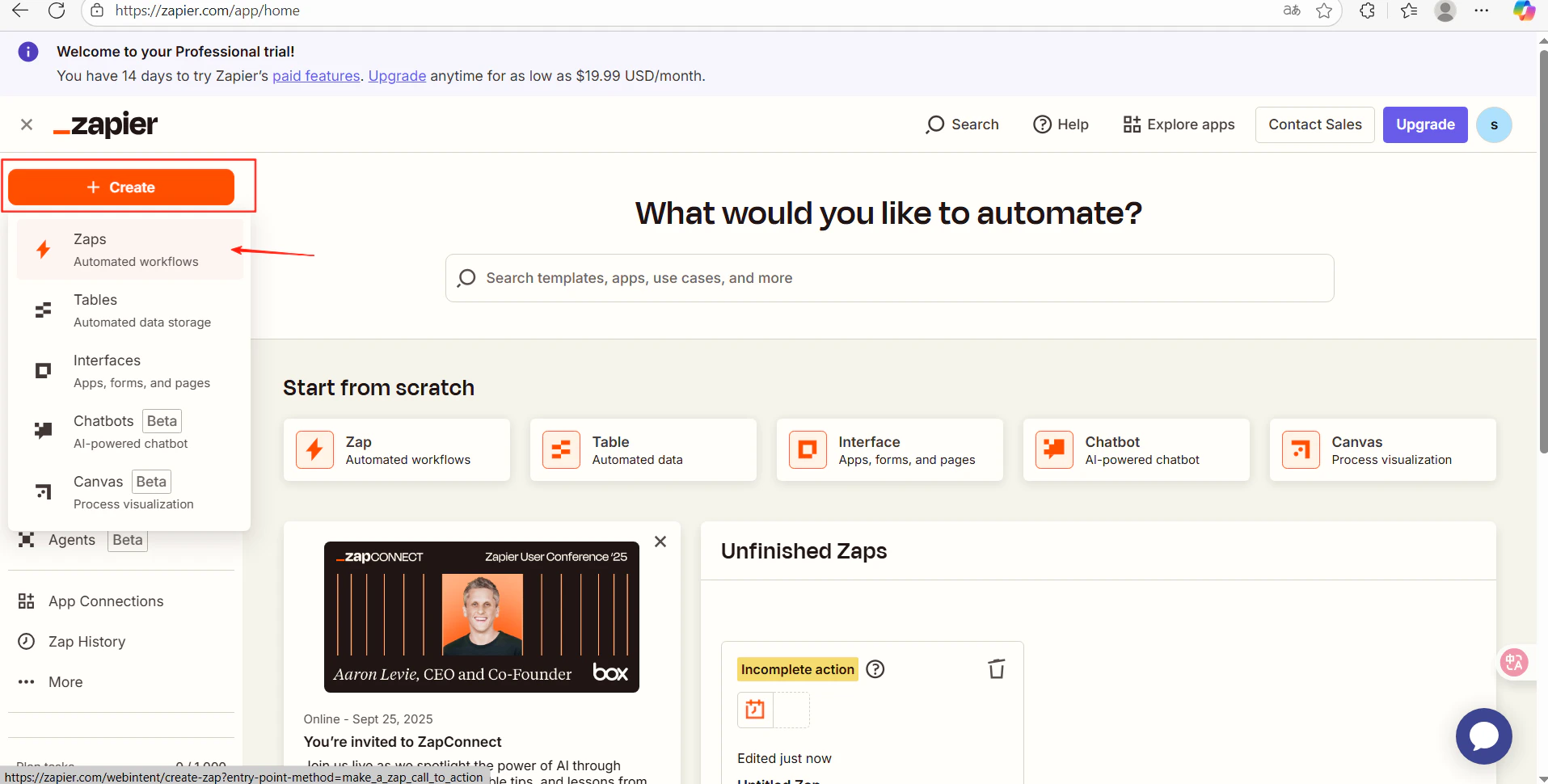Select Agents from the sidebar

(x=71, y=539)
